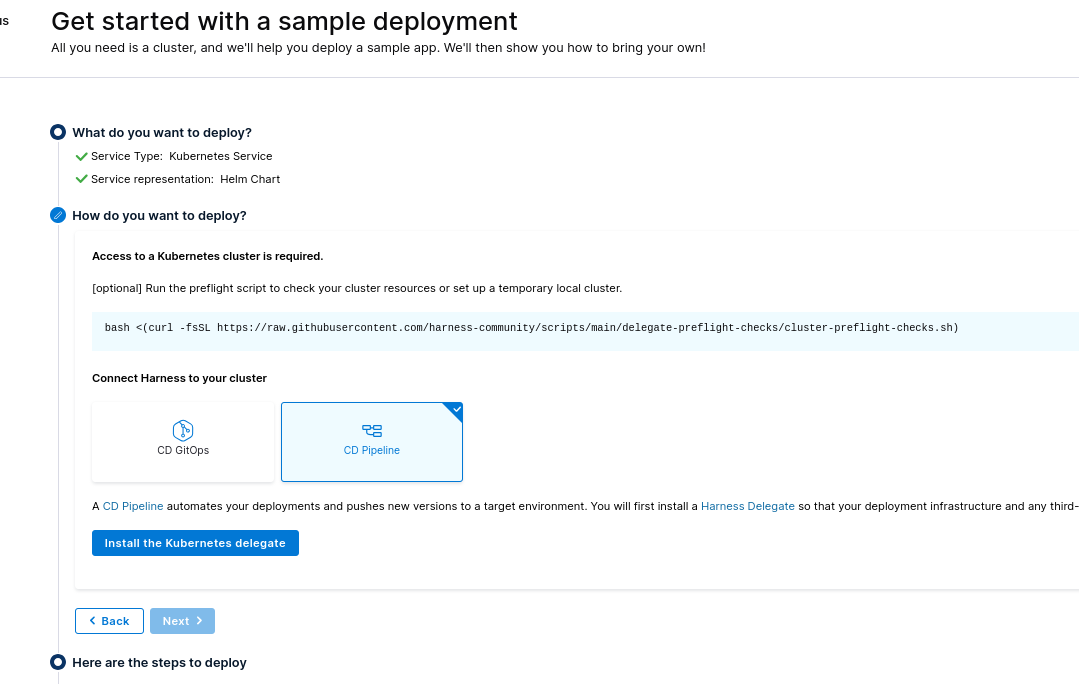
Task: Click the 'Service representation: Helm Chart' text
Action: pyautogui.click(x=185, y=179)
